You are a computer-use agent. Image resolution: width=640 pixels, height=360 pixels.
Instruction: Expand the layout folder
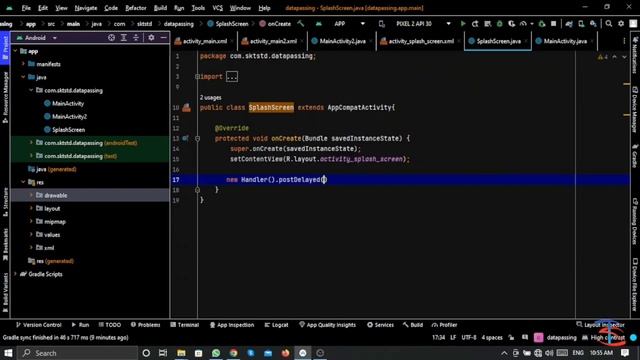pyautogui.click(x=31, y=208)
